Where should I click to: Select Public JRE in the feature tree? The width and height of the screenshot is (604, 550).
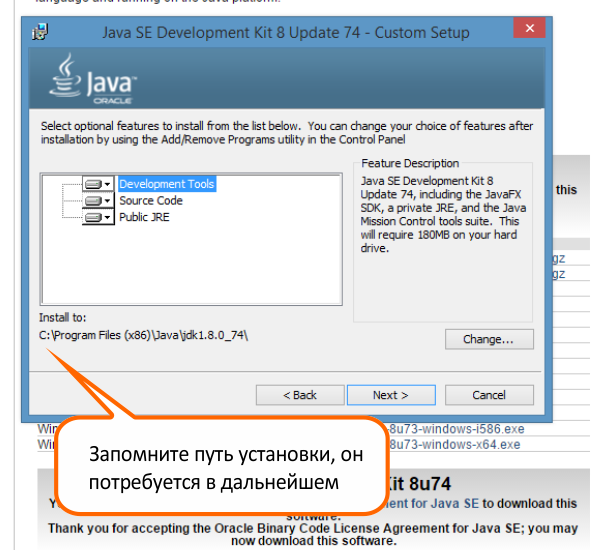pyautogui.click(x=144, y=217)
